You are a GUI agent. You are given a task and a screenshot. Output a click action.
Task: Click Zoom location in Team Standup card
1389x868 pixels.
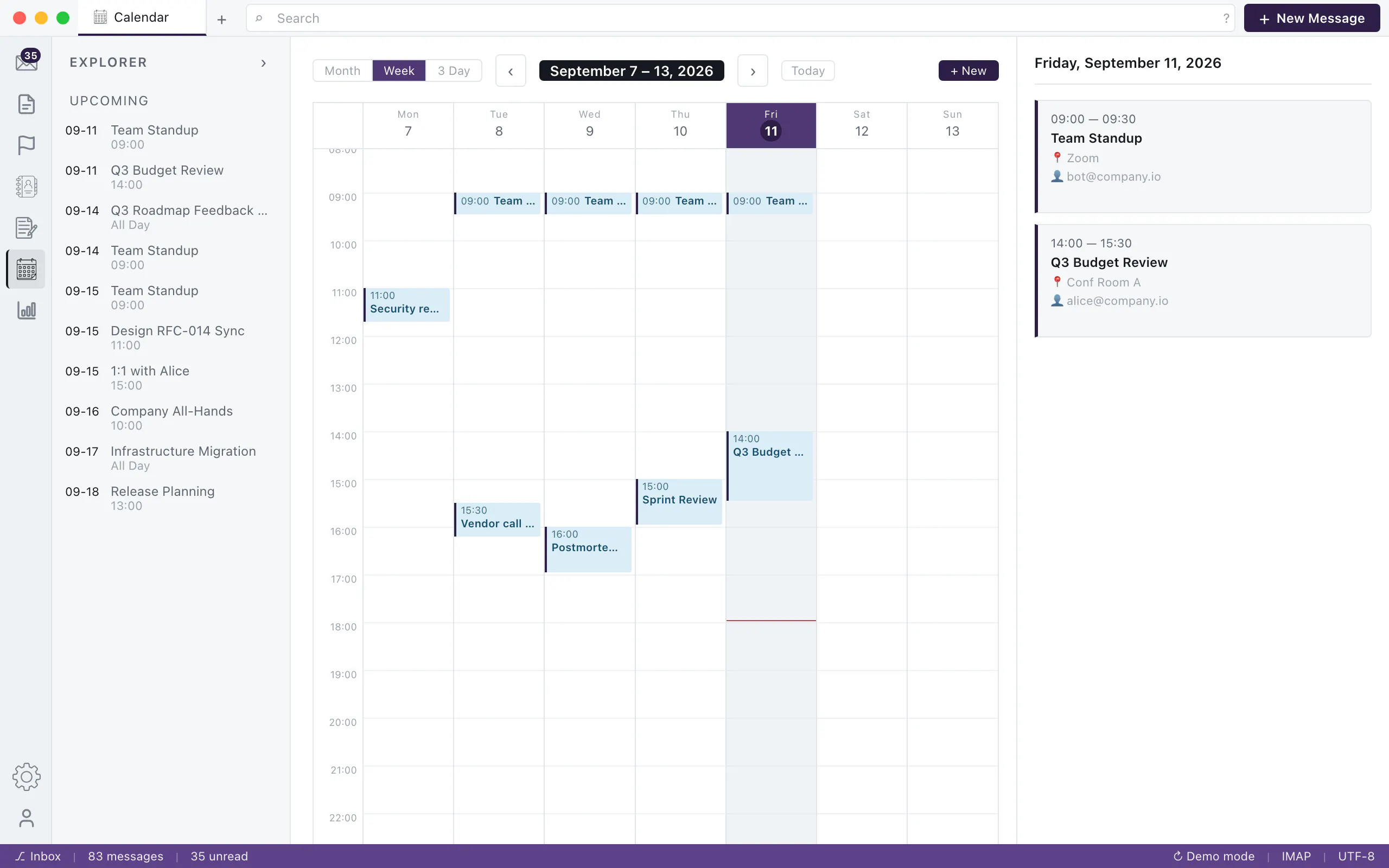point(1082,158)
